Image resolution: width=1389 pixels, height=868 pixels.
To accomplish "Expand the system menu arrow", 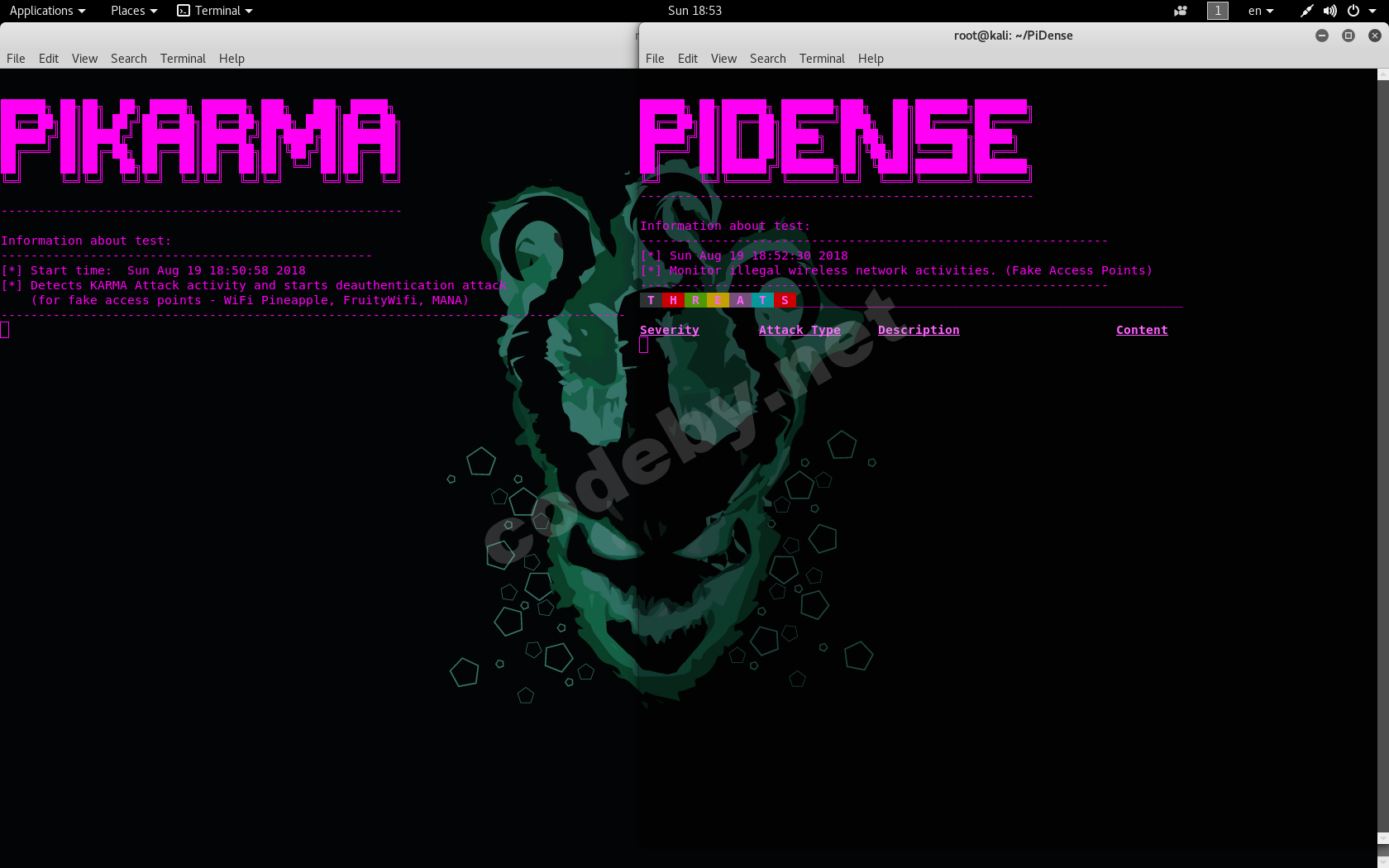I will click(1372, 11).
